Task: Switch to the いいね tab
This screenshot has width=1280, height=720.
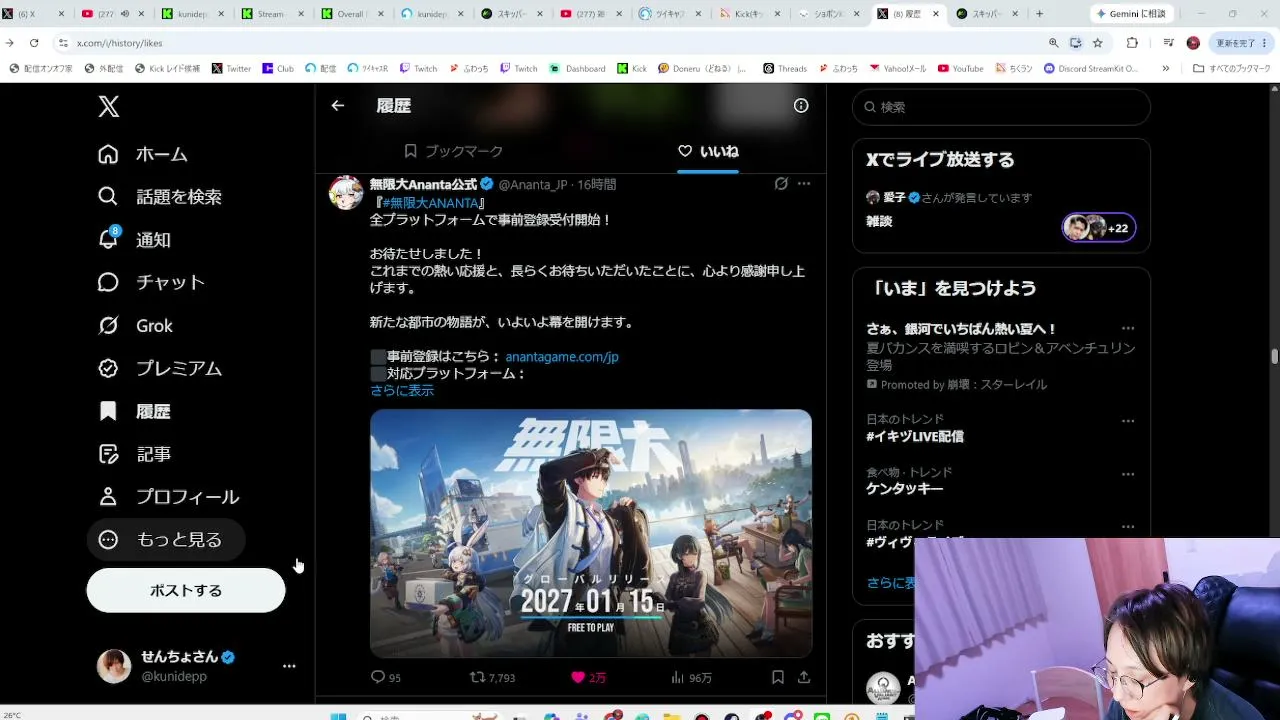Action: click(708, 151)
